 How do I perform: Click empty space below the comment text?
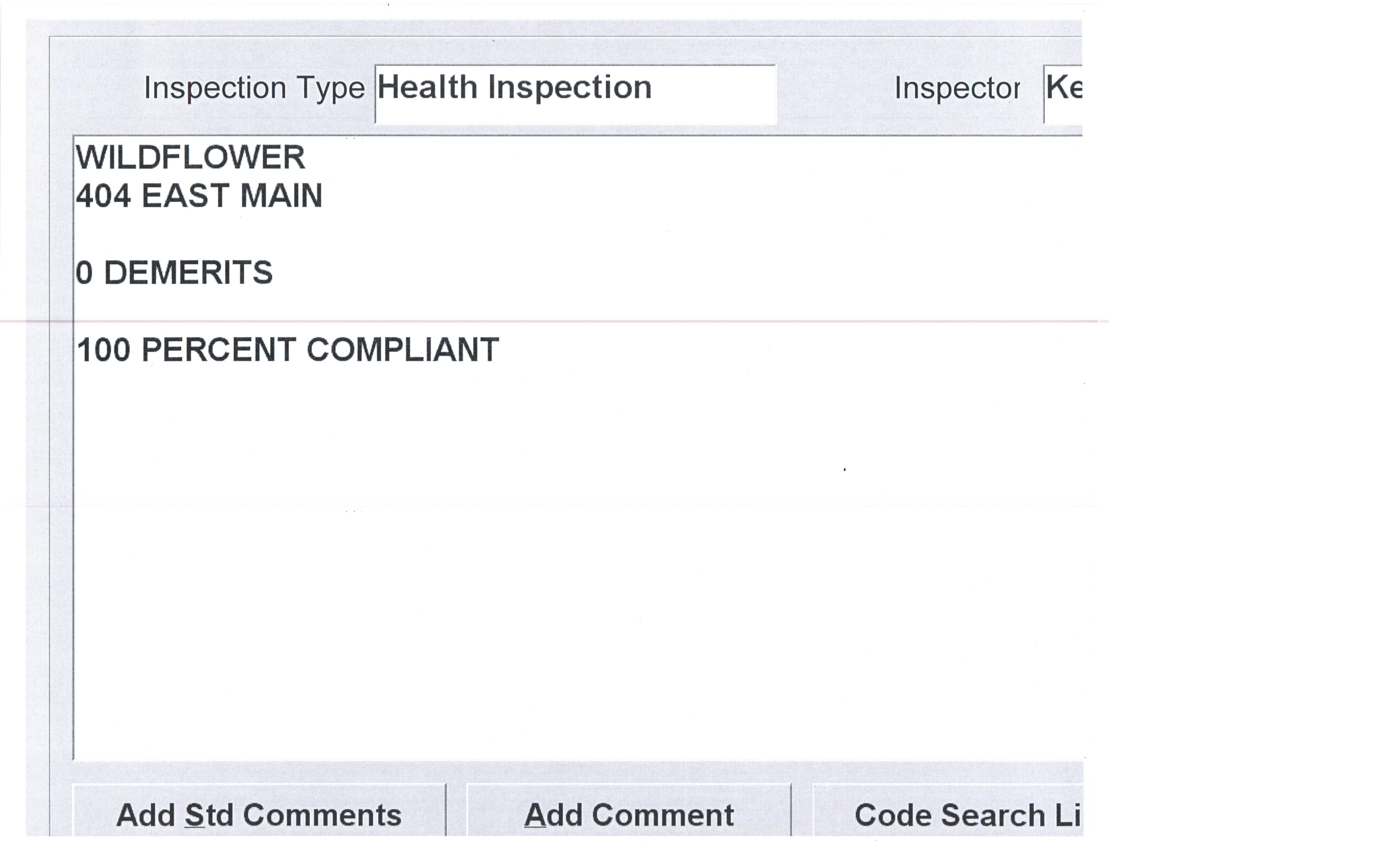568,568
